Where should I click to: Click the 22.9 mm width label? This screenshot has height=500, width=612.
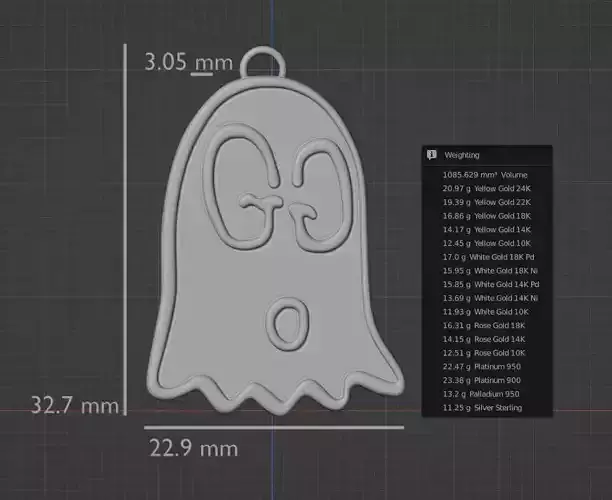[194, 448]
